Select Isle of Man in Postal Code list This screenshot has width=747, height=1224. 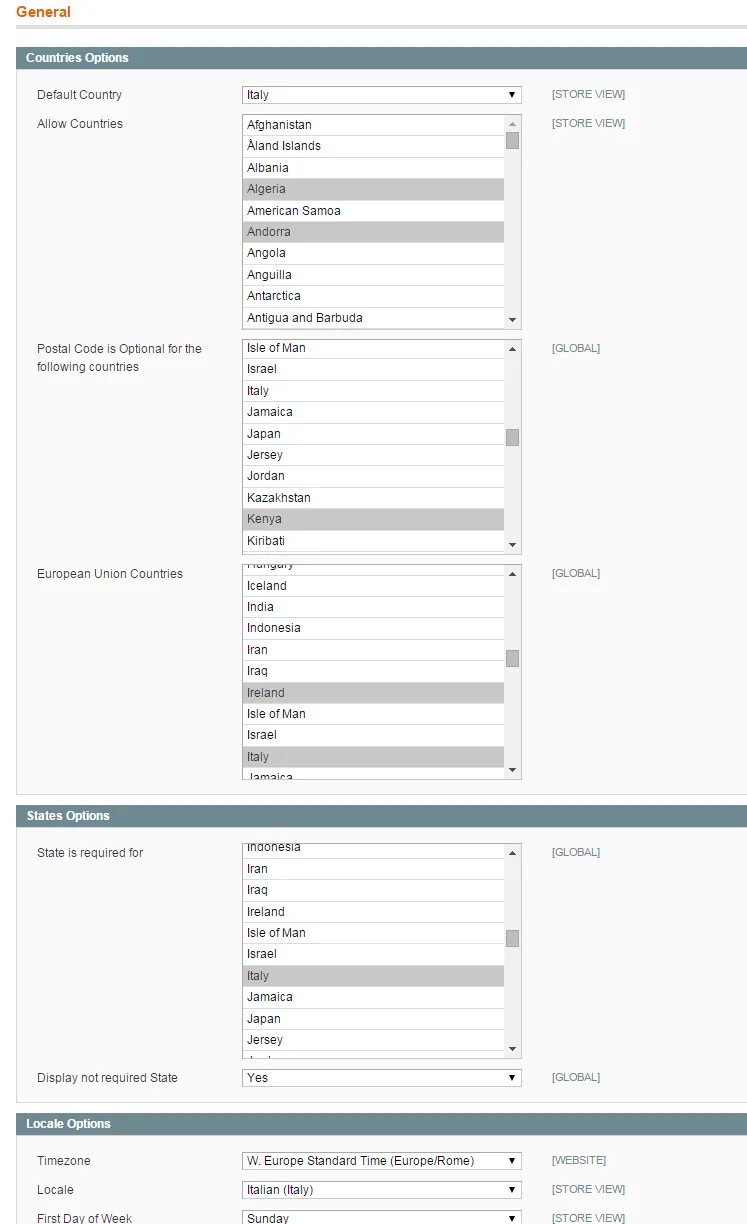(373, 348)
